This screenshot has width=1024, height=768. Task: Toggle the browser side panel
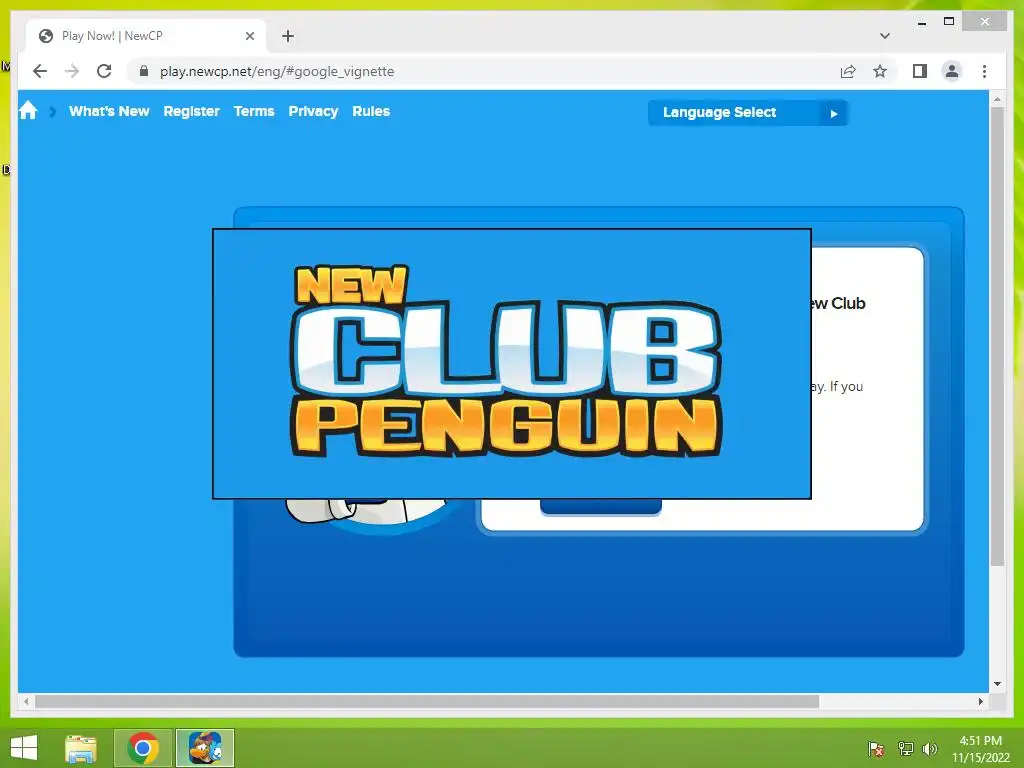click(x=920, y=71)
